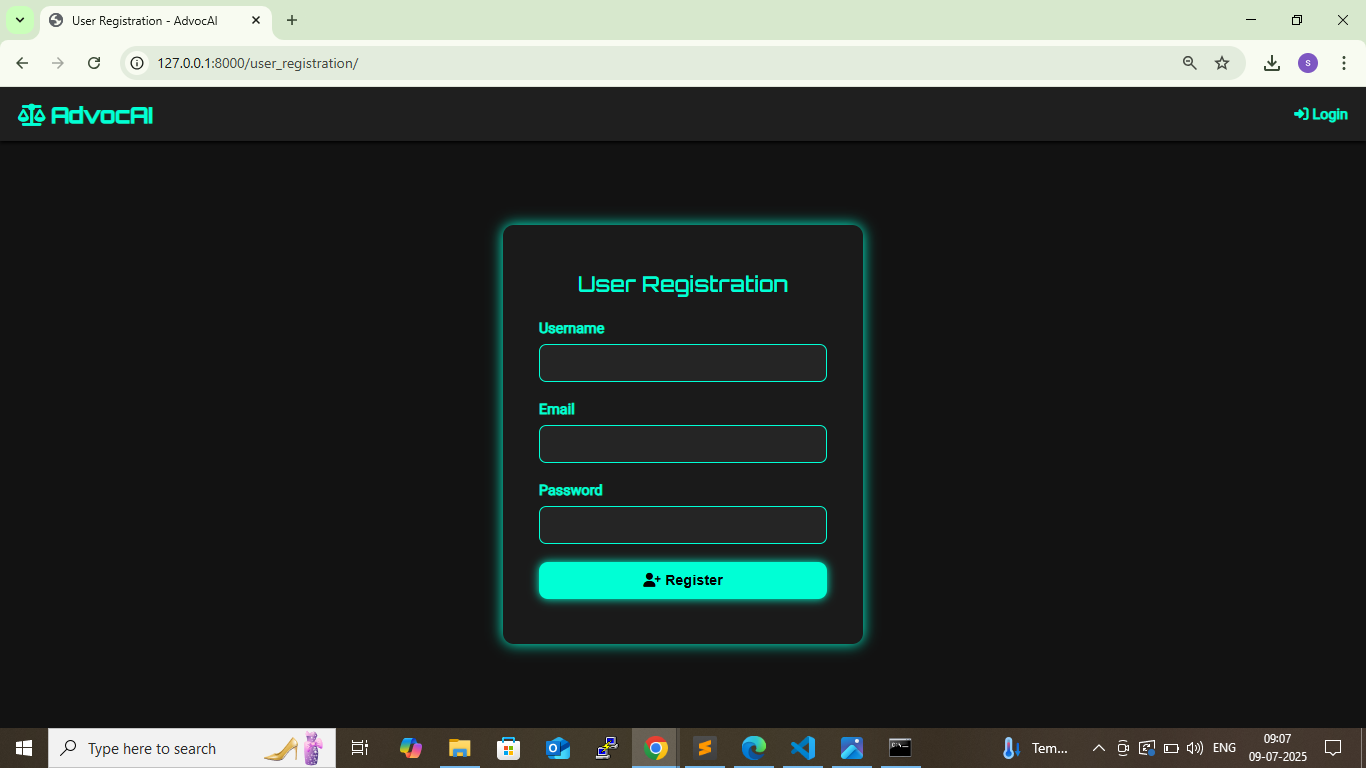Viewport: 1366px width, 768px height.
Task: Open the Photos app from taskbar
Action: coord(852,748)
